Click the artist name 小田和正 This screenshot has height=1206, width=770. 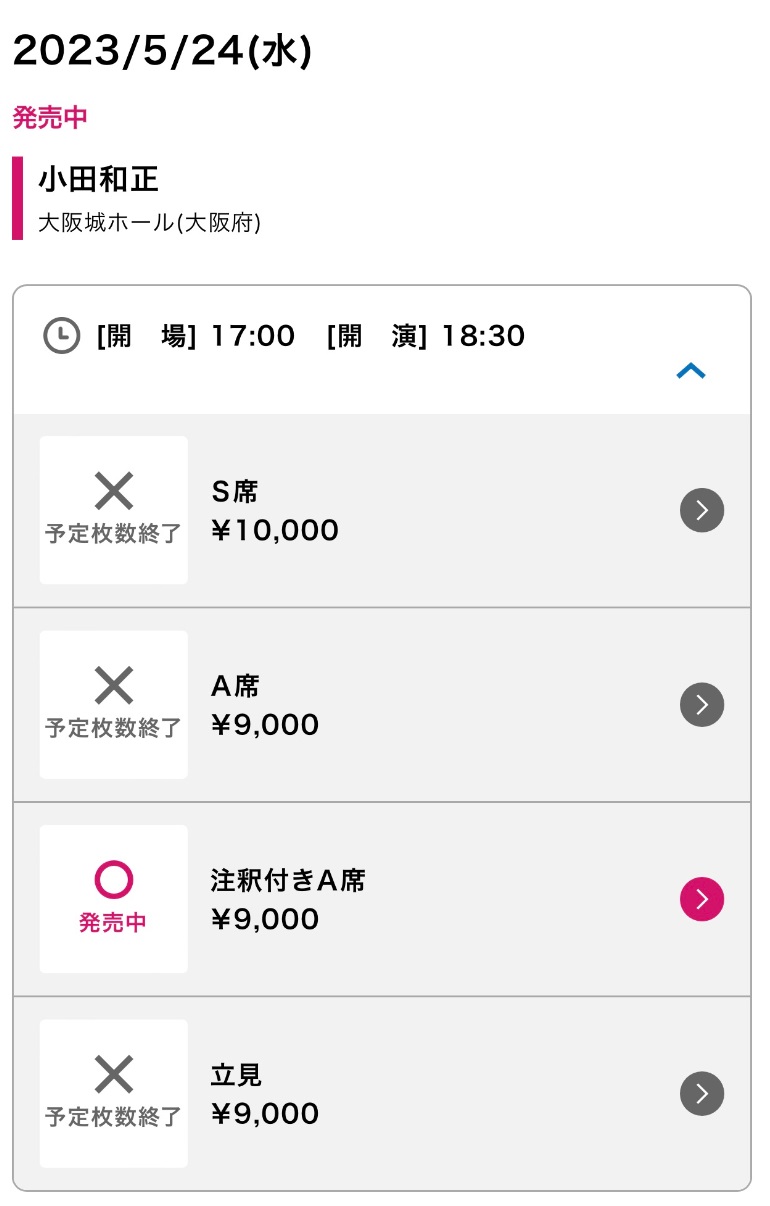click(98, 179)
